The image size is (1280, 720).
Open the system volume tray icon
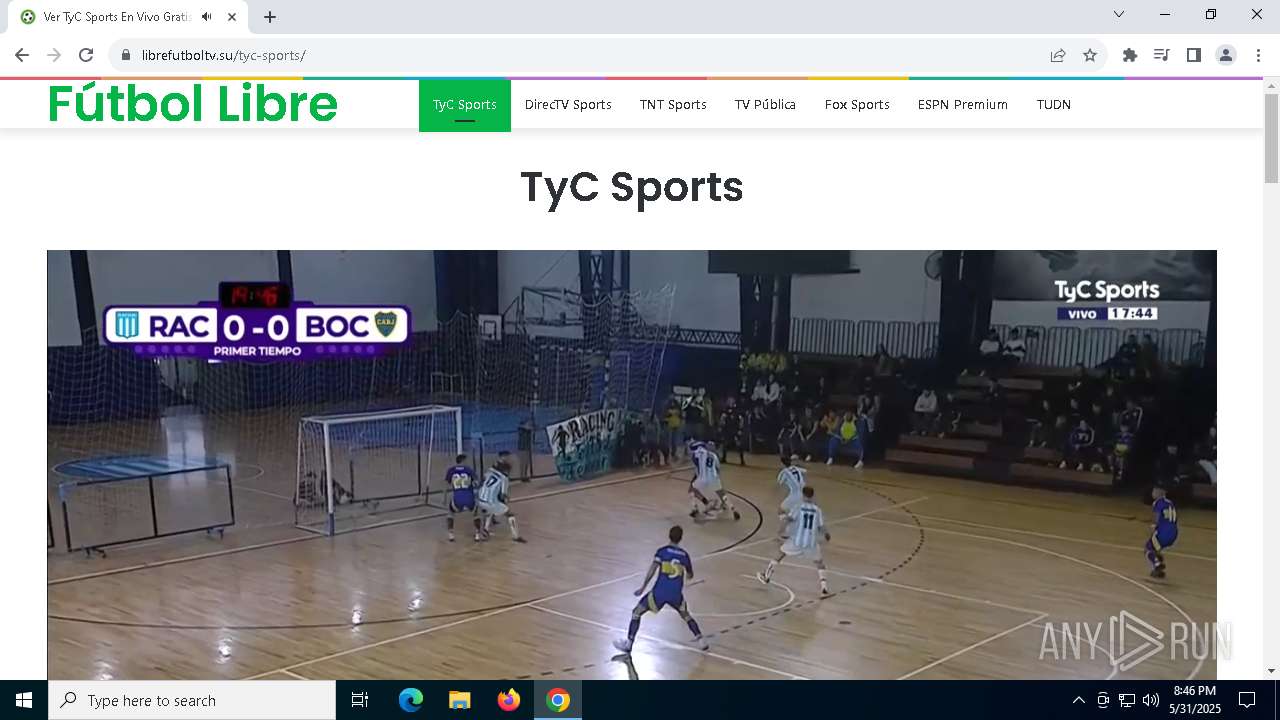[1151, 700]
